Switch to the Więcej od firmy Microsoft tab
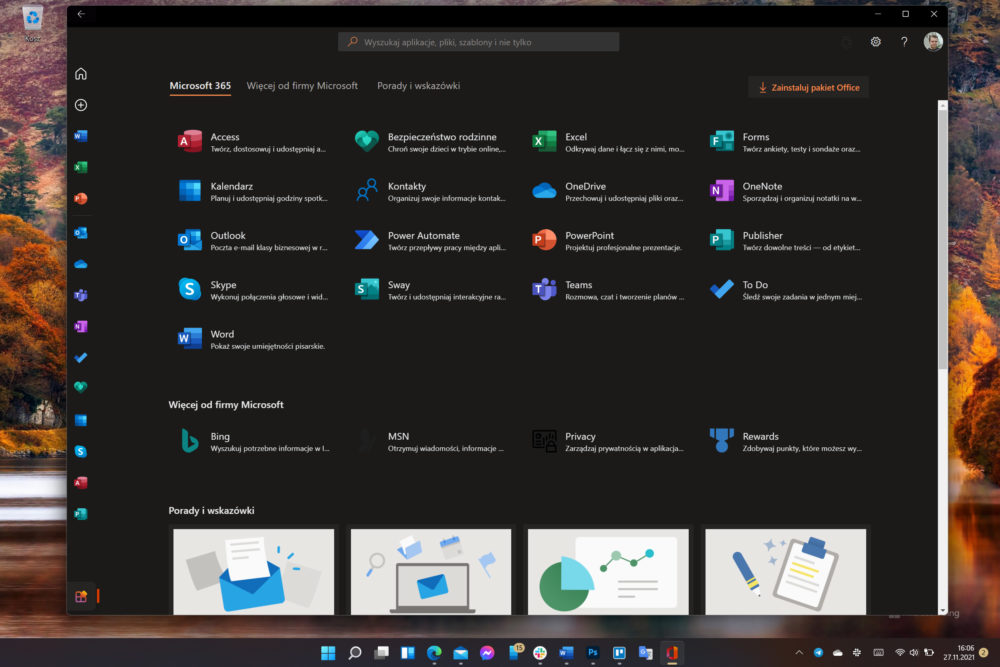The width and height of the screenshot is (1000, 667). tap(302, 86)
